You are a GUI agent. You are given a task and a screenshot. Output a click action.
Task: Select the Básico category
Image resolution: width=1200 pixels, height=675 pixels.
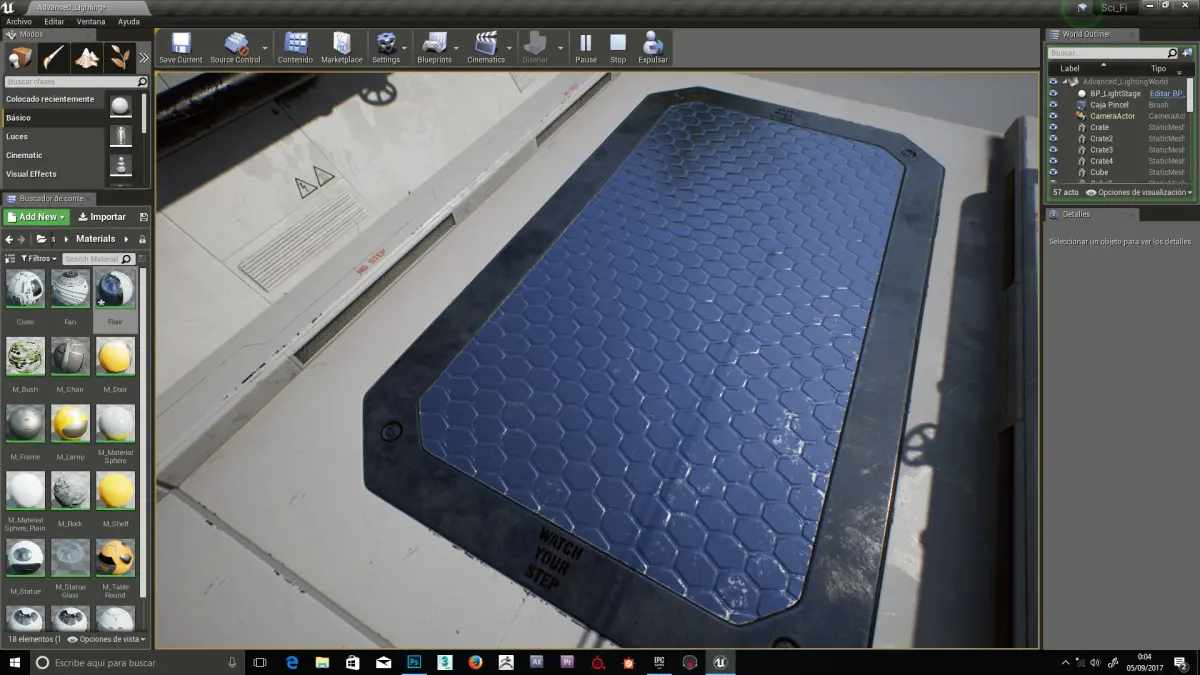pyautogui.click(x=53, y=118)
